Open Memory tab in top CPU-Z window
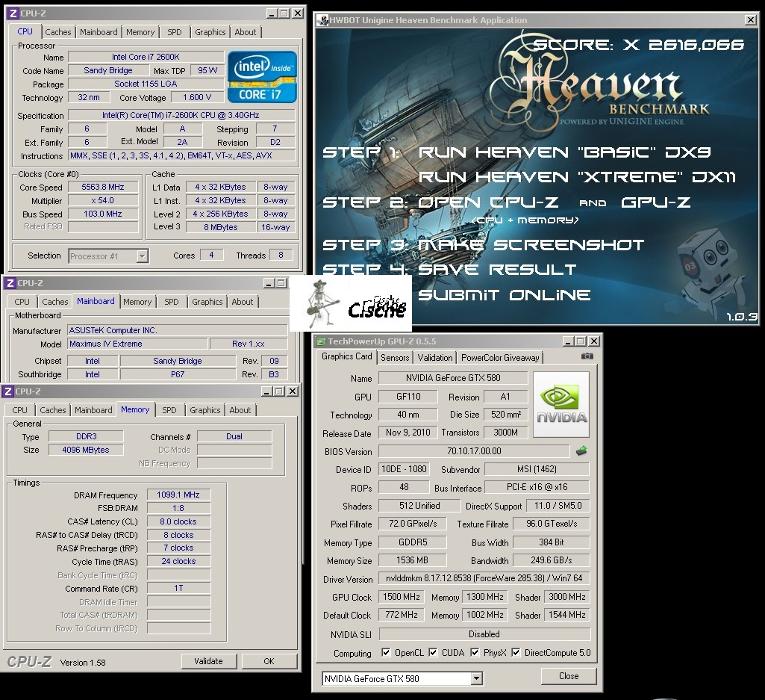765x700 pixels. pyautogui.click(x=140, y=32)
